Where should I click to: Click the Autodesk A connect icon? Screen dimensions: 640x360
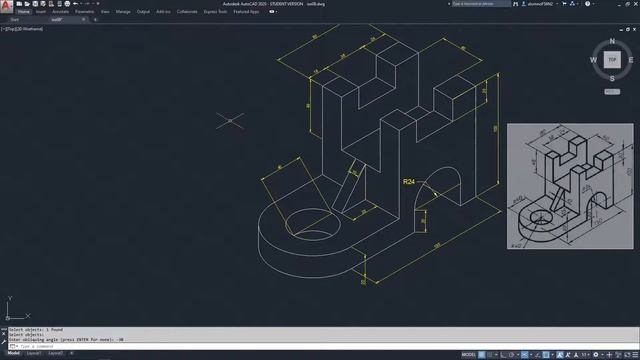[573, 4]
